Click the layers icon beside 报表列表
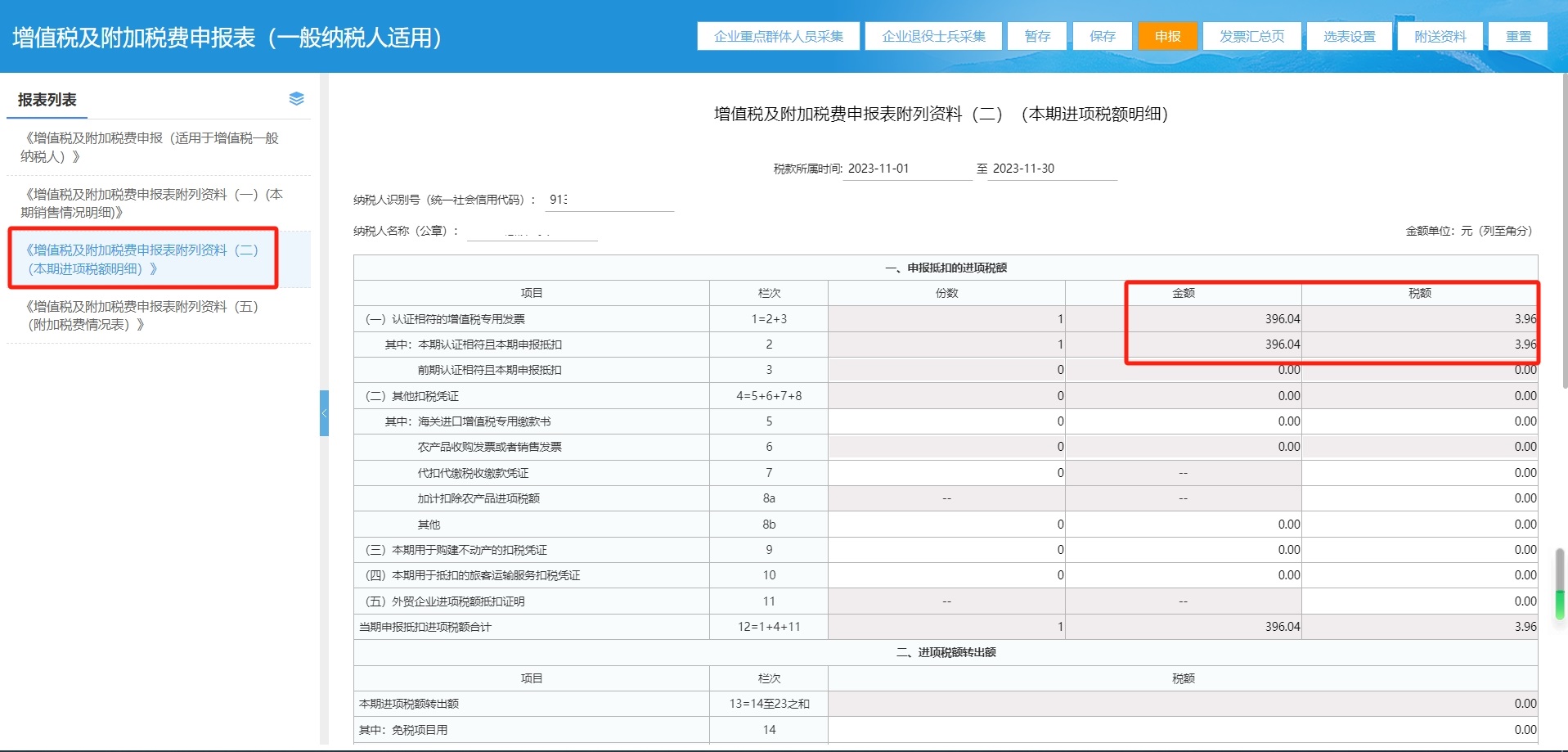 (296, 99)
